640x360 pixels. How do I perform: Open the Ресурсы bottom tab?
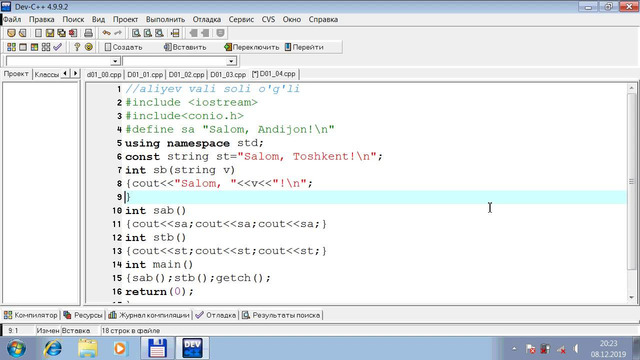tap(83, 315)
